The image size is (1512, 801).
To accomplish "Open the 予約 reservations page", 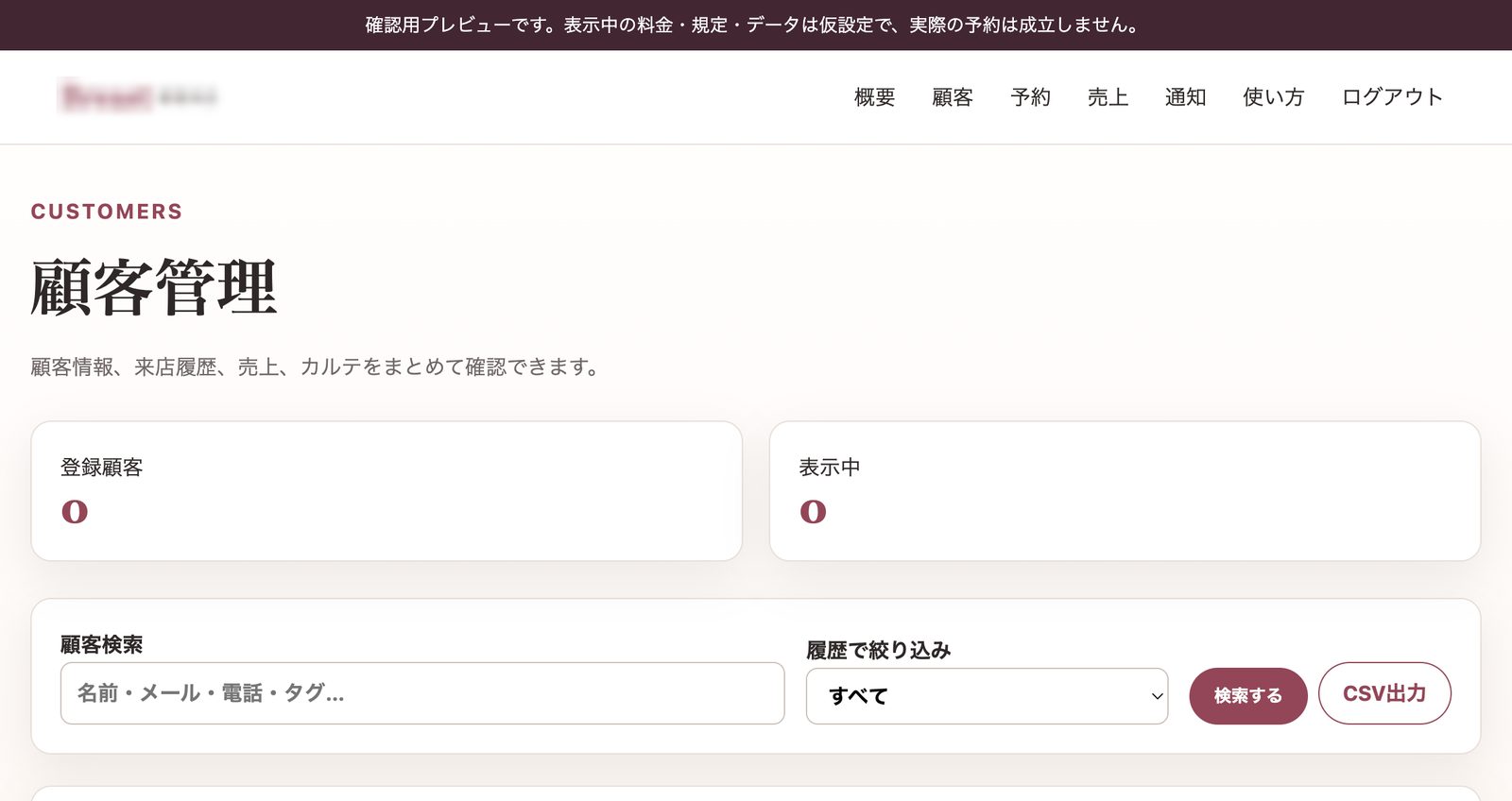I will pos(1030,97).
